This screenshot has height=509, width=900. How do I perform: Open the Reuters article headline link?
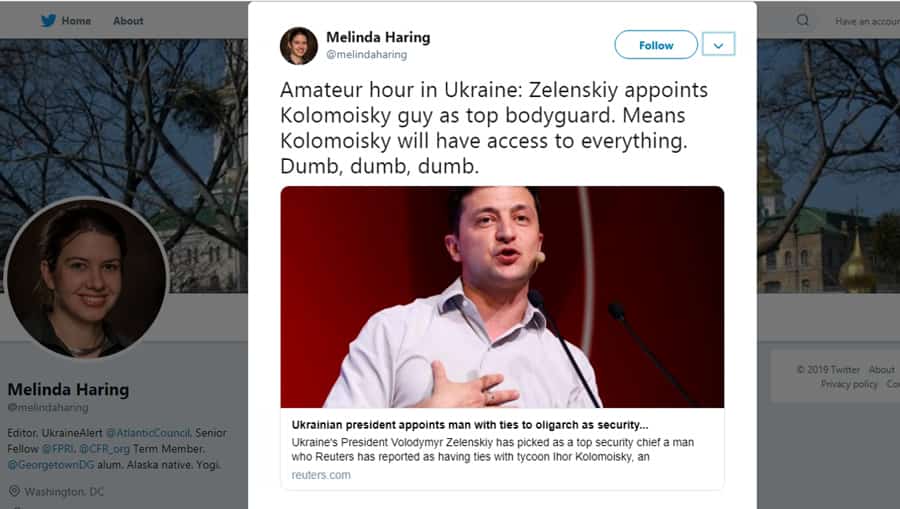[470, 425]
